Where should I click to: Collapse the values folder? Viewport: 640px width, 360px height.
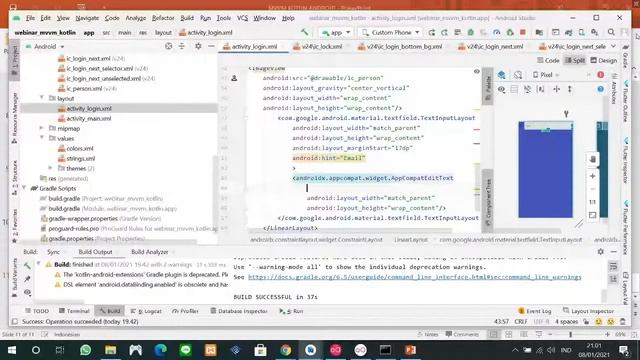[x=42, y=138]
